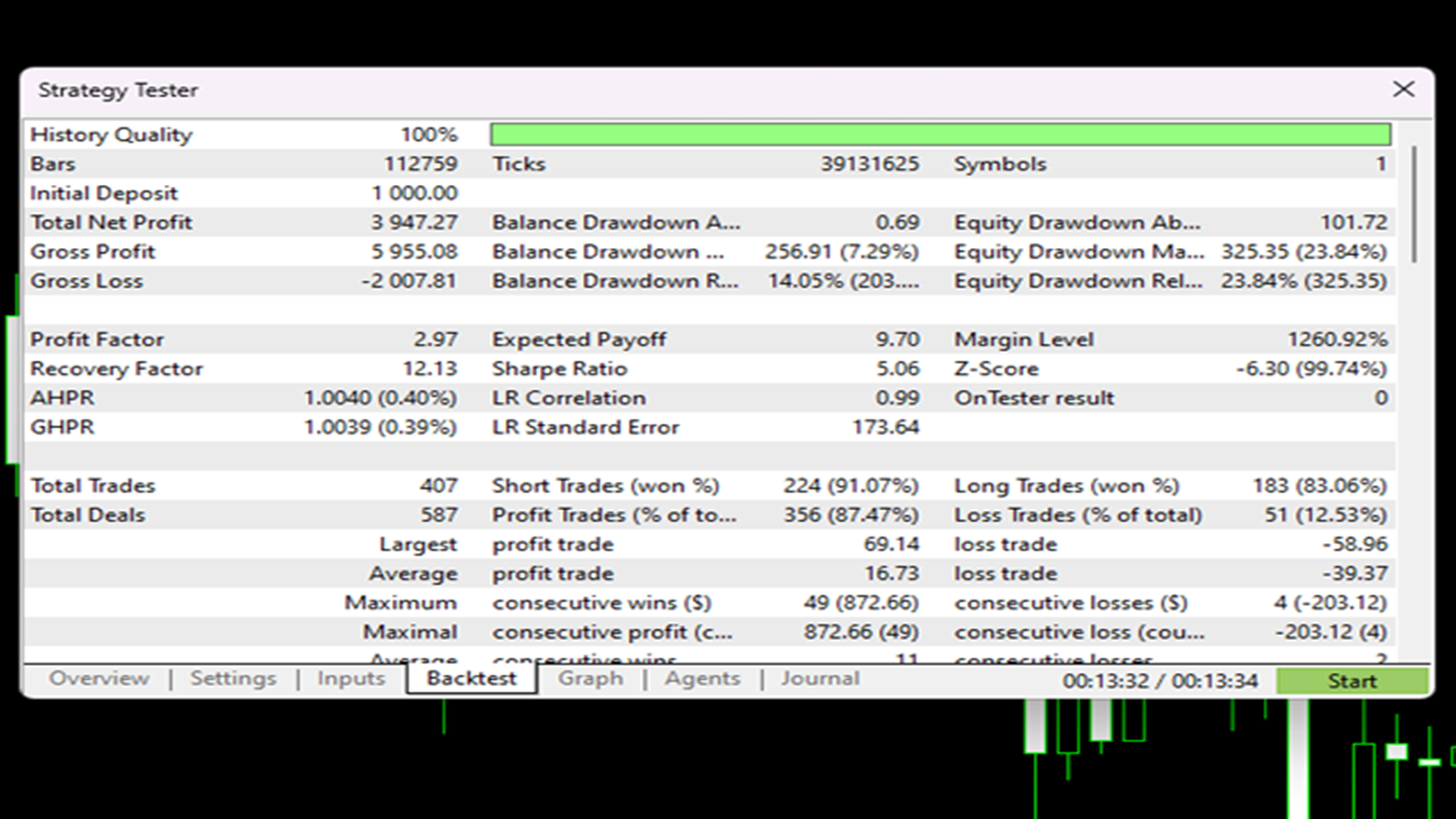Click the Initial Deposit value 1 000.00

[x=415, y=193]
